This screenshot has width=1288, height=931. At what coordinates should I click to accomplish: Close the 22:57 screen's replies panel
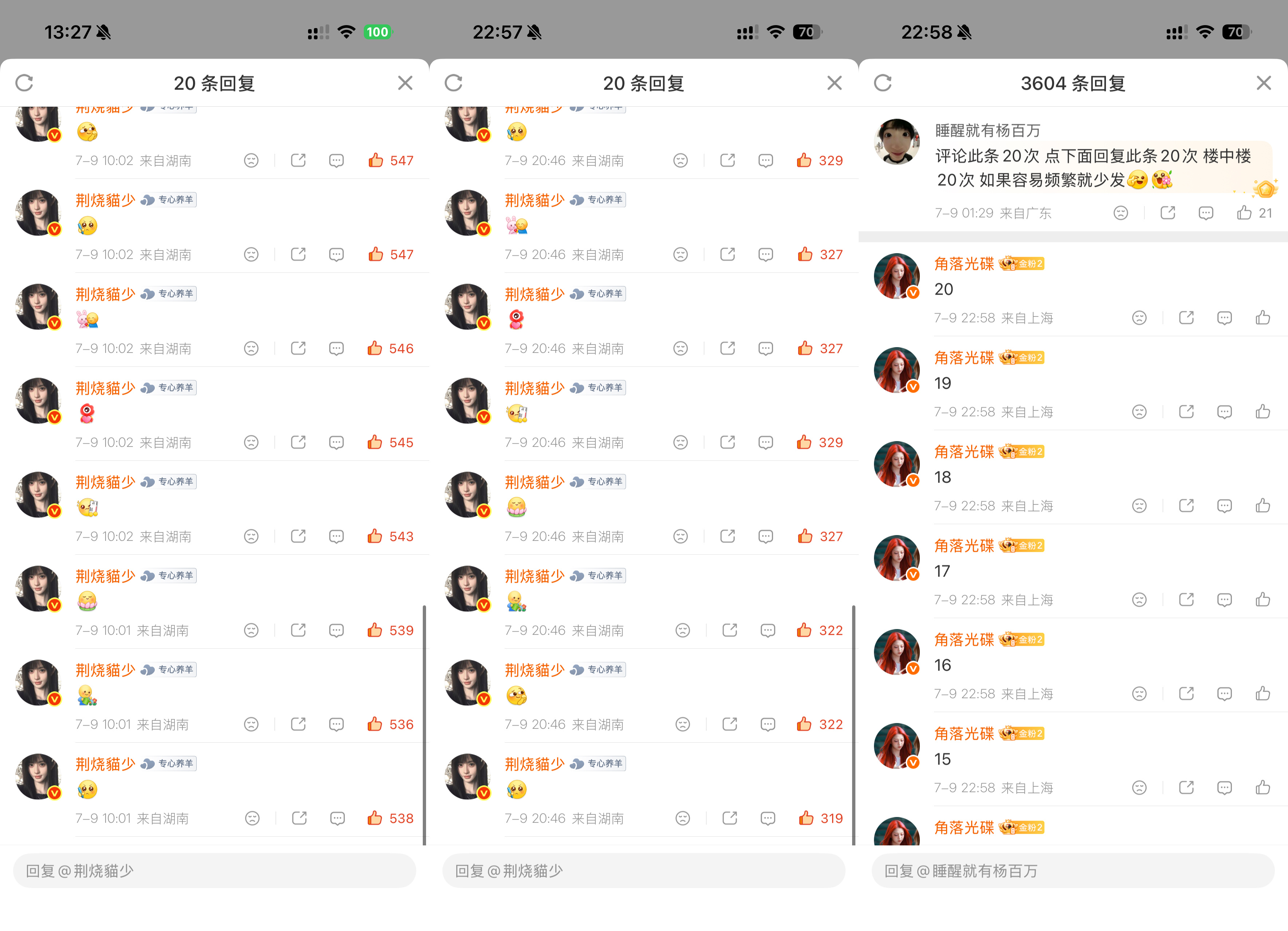click(834, 83)
